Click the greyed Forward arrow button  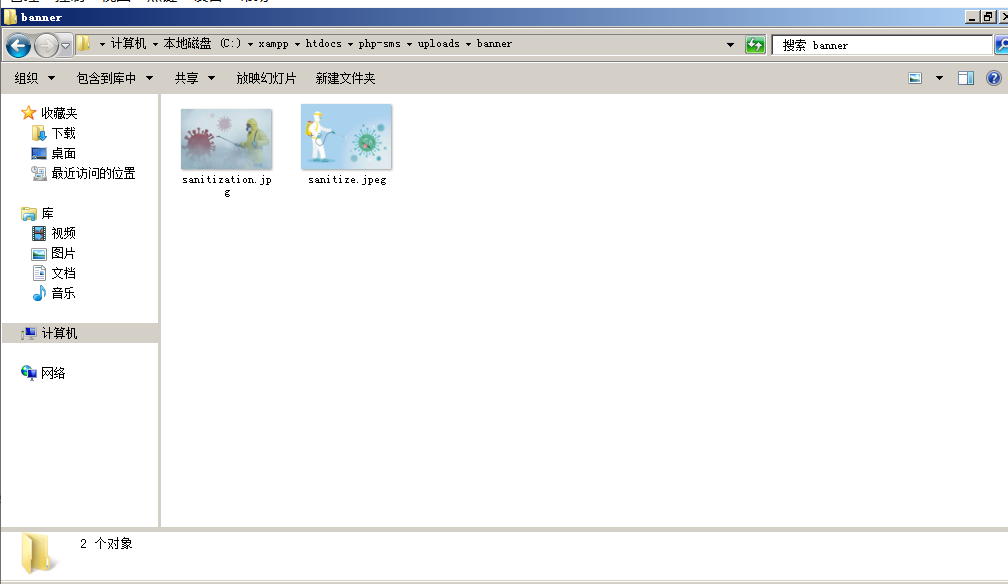(46, 46)
